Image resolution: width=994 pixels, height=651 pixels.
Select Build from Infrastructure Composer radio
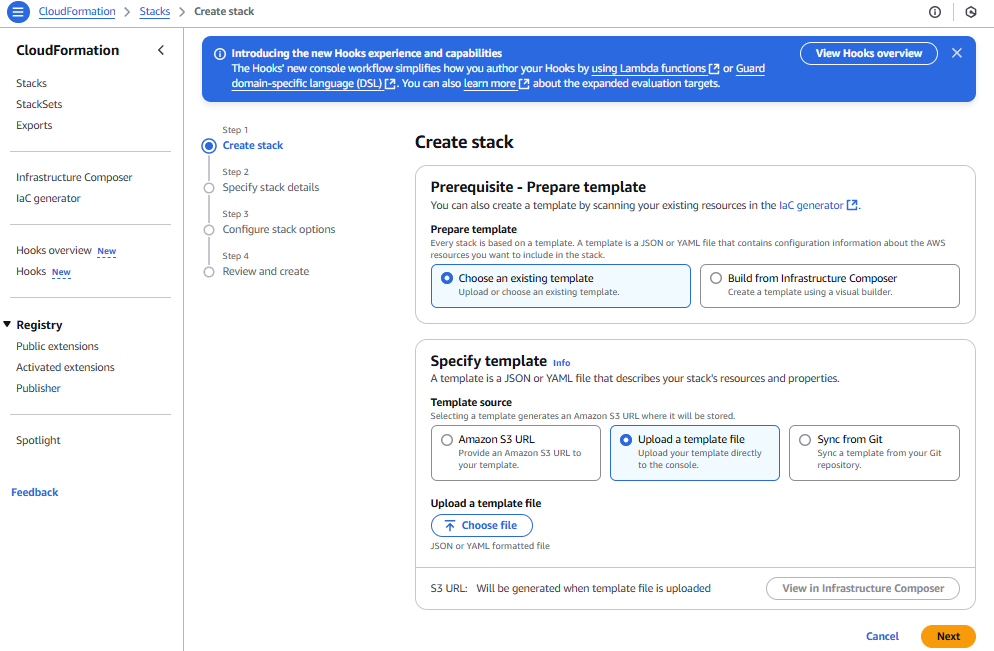716,278
